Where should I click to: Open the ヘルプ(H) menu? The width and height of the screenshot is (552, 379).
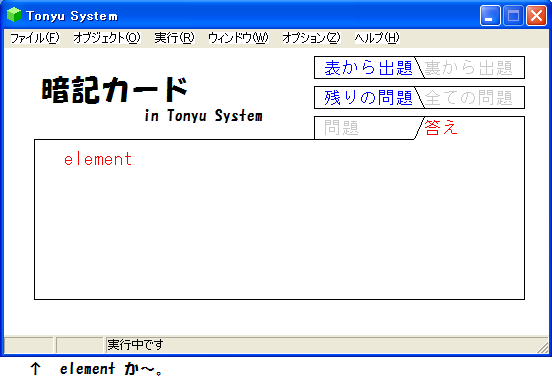point(377,38)
